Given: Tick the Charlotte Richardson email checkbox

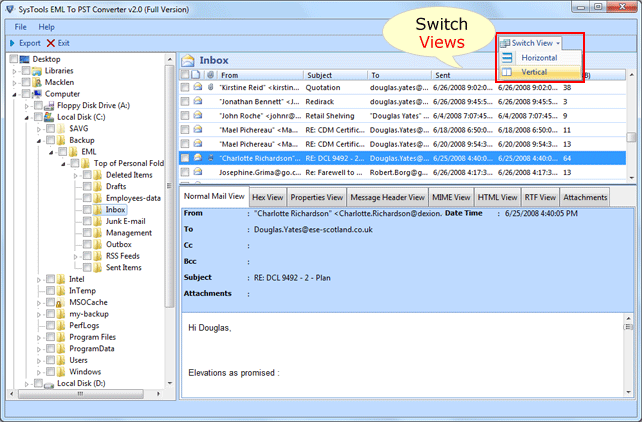Looking at the screenshot, I should (x=185, y=158).
